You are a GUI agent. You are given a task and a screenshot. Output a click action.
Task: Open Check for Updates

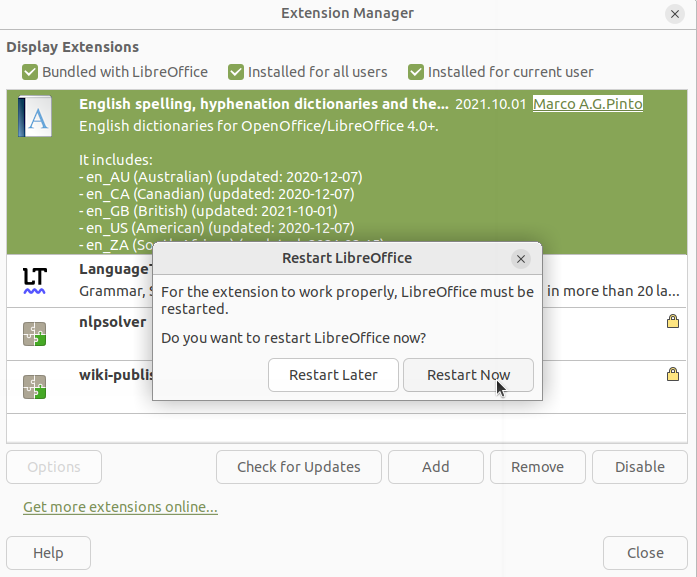[299, 467]
